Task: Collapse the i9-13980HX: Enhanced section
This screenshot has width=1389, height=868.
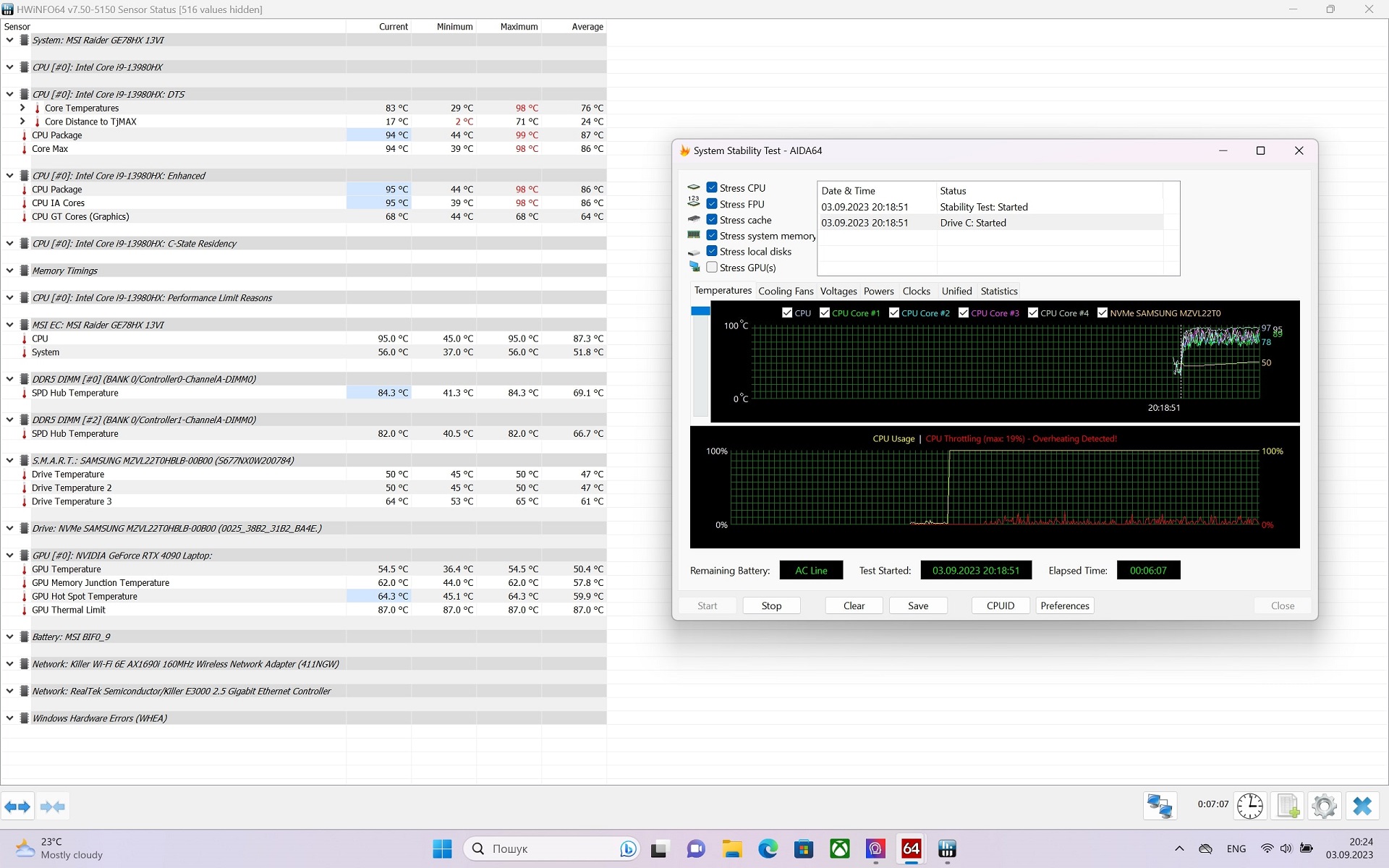Action: (x=9, y=176)
